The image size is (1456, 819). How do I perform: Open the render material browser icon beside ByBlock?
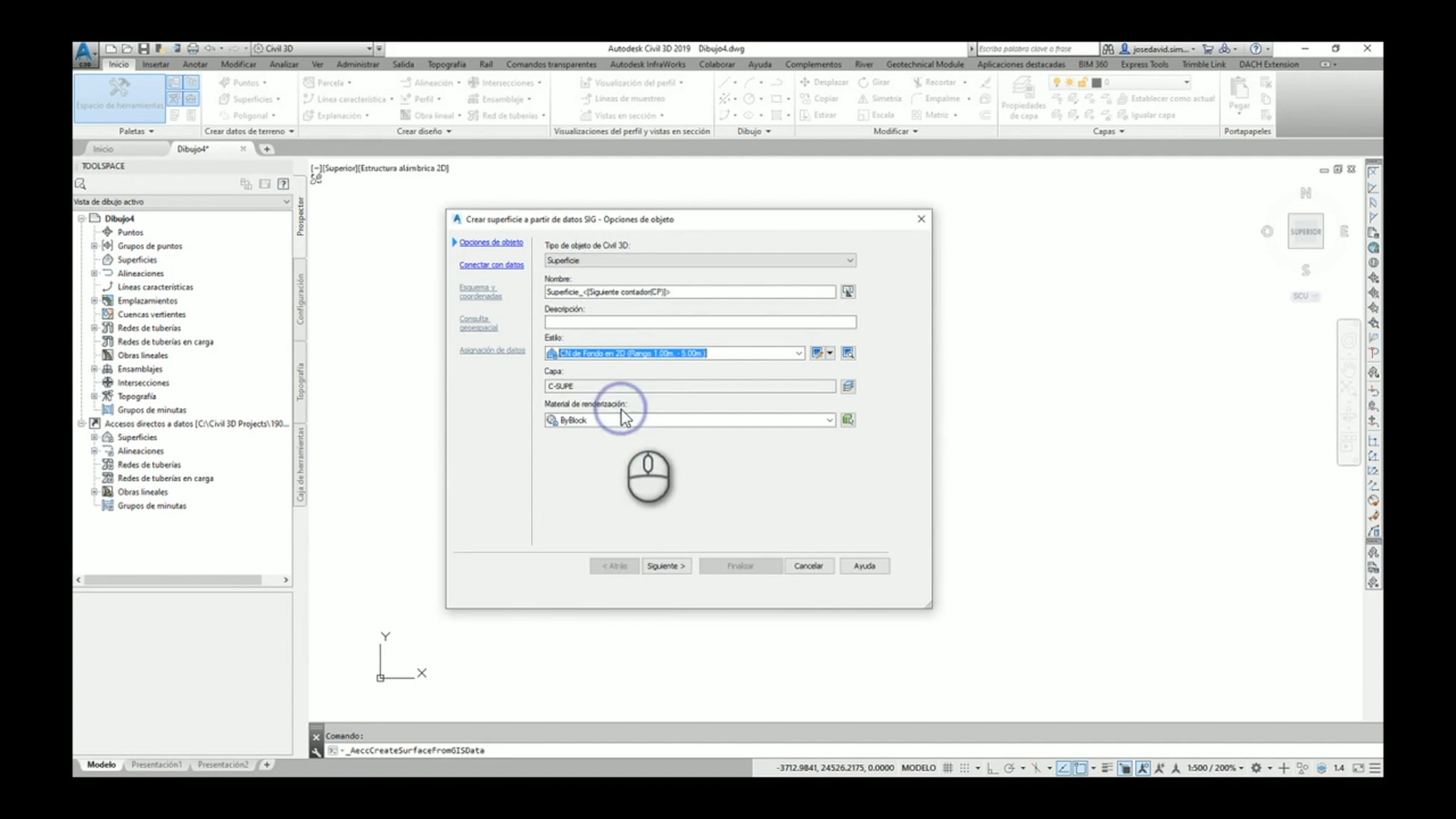[848, 420]
